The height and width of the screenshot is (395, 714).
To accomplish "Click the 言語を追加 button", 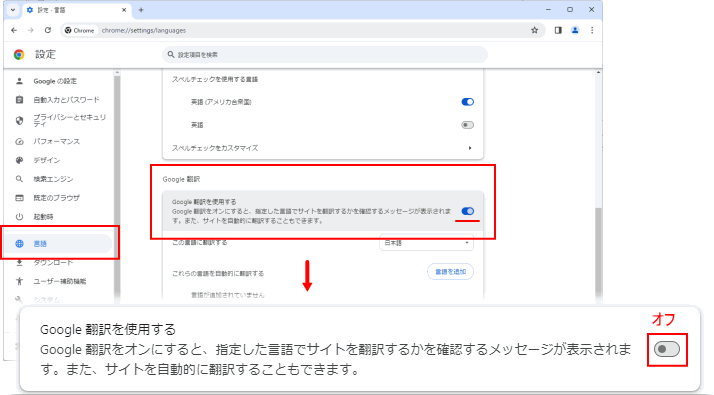I will pos(450,272).
